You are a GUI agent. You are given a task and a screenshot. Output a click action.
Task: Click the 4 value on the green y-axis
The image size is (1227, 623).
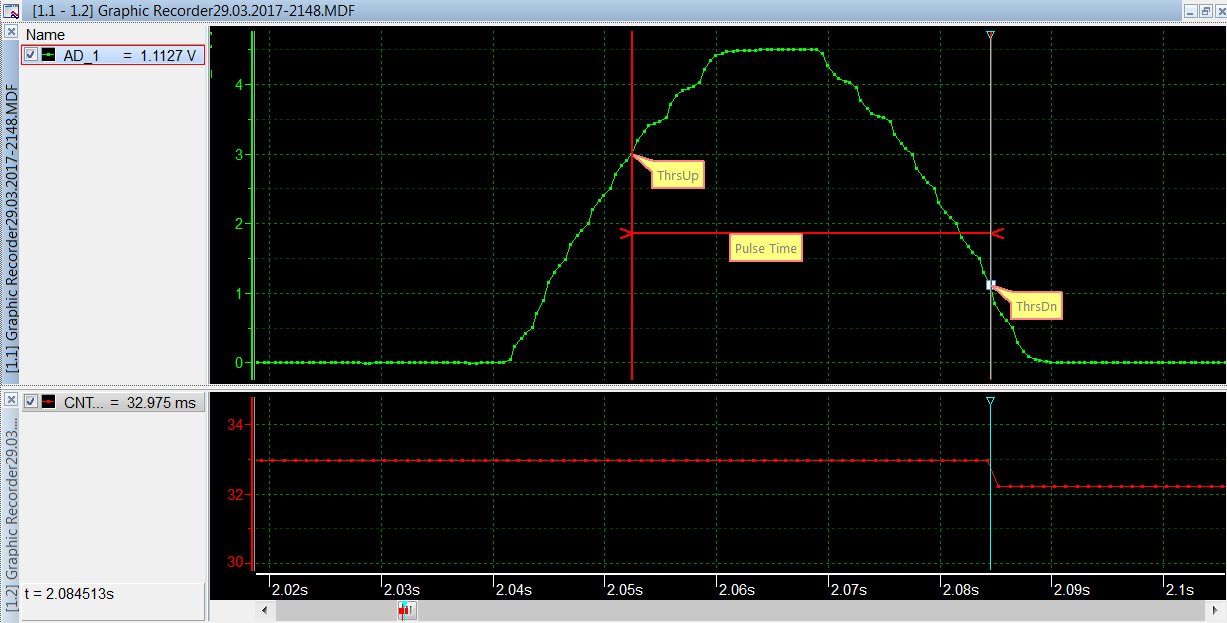coord(238,85)
